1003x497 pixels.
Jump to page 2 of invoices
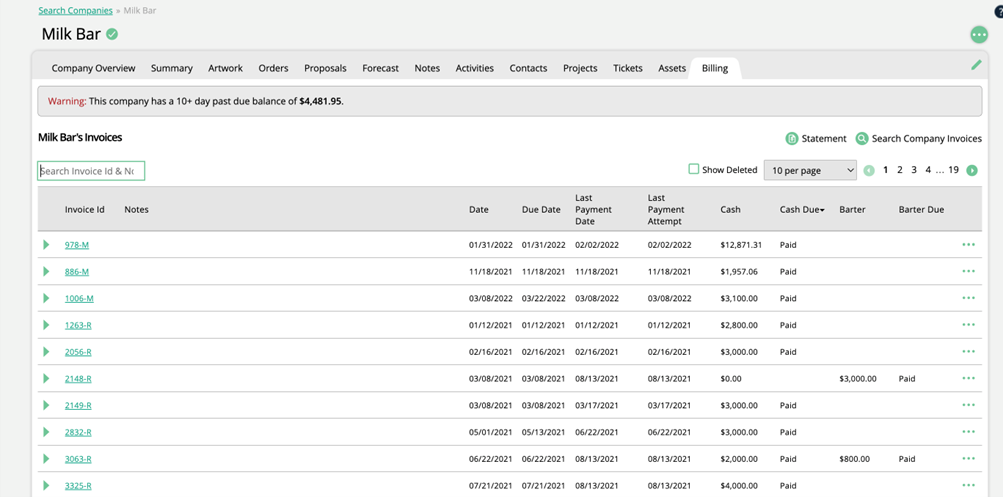[x=899, y=170]
